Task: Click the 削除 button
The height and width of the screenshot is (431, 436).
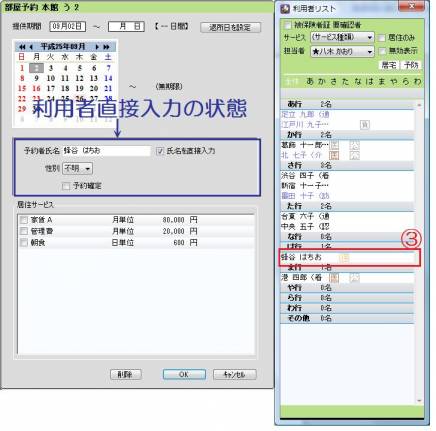Action: click(126, 374)
